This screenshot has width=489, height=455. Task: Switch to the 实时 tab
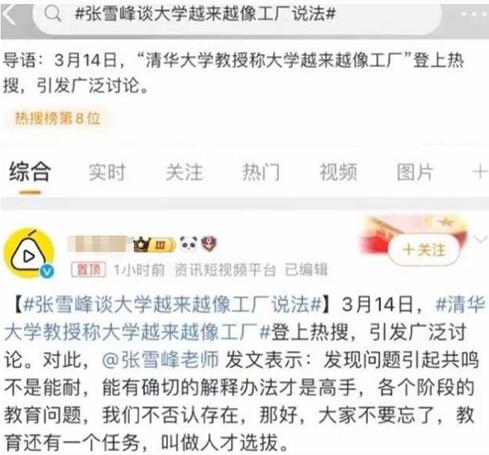(107, 172)
